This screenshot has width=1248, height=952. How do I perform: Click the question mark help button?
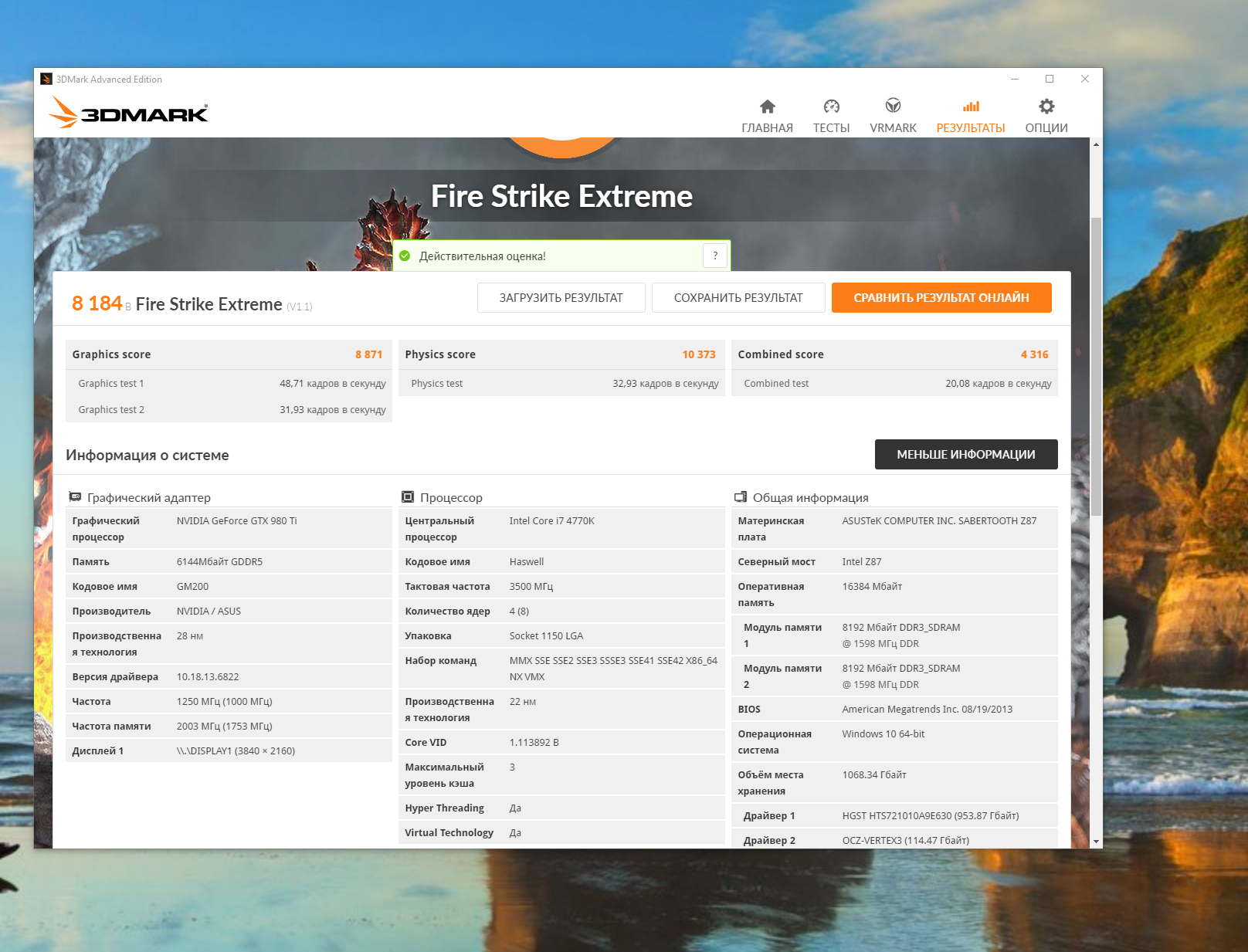(715, 256)
